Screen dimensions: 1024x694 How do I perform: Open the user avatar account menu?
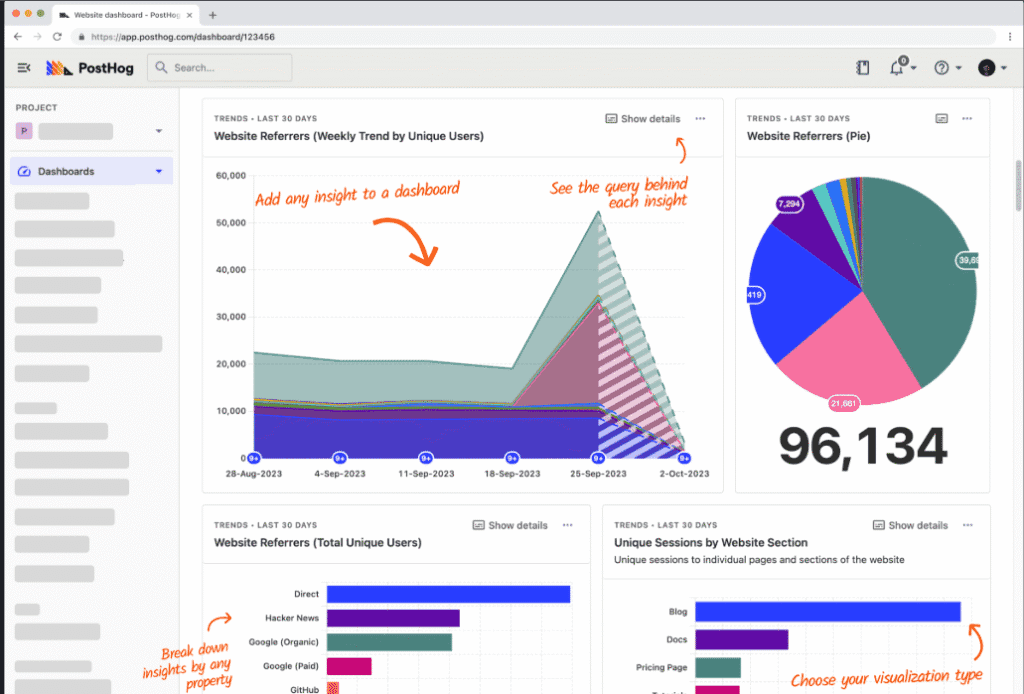coord(986,68)
